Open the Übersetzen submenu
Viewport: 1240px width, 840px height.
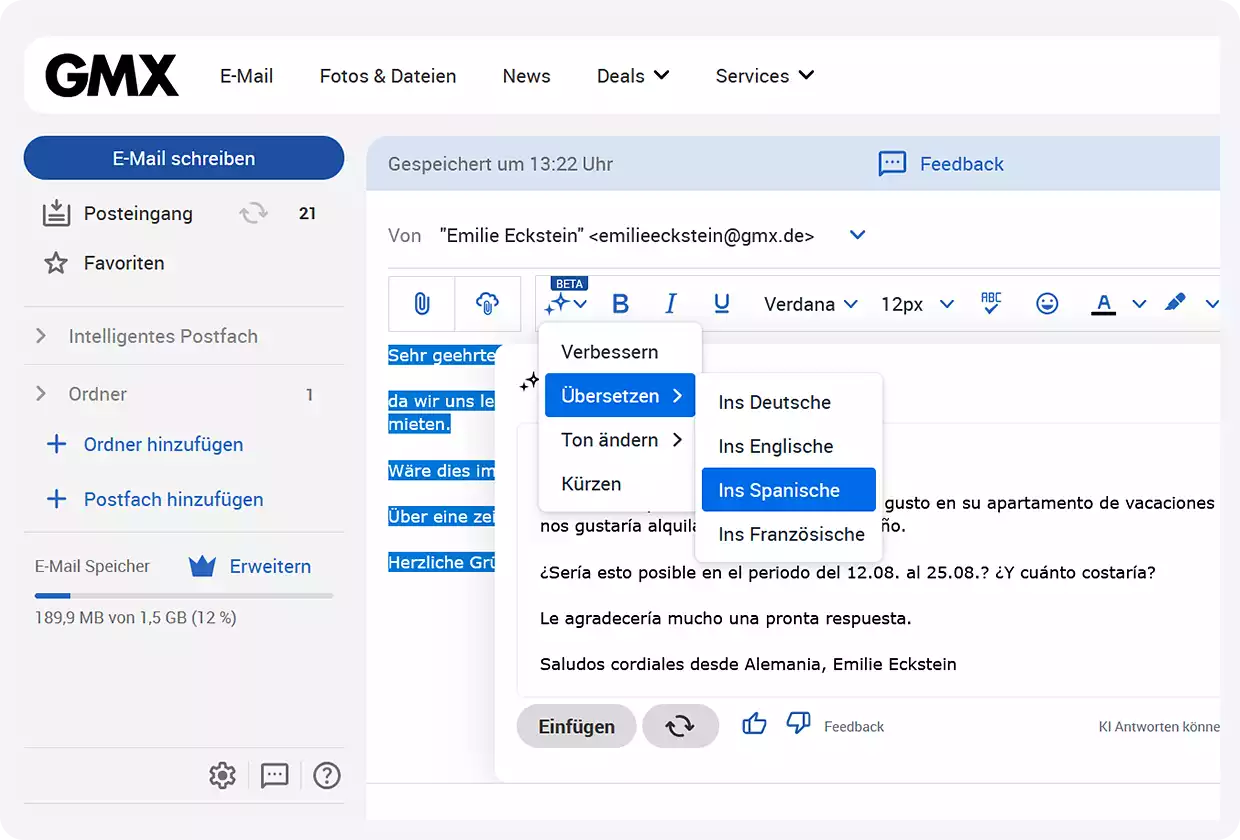pyautogui.click(x=620, y=396)
